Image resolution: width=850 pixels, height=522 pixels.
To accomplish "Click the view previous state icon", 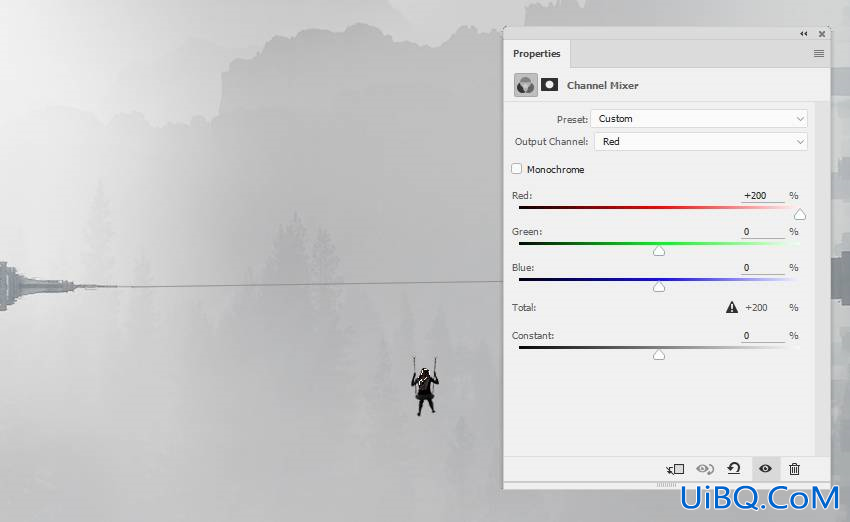I will pyautogui.click(x=705, y=469).
